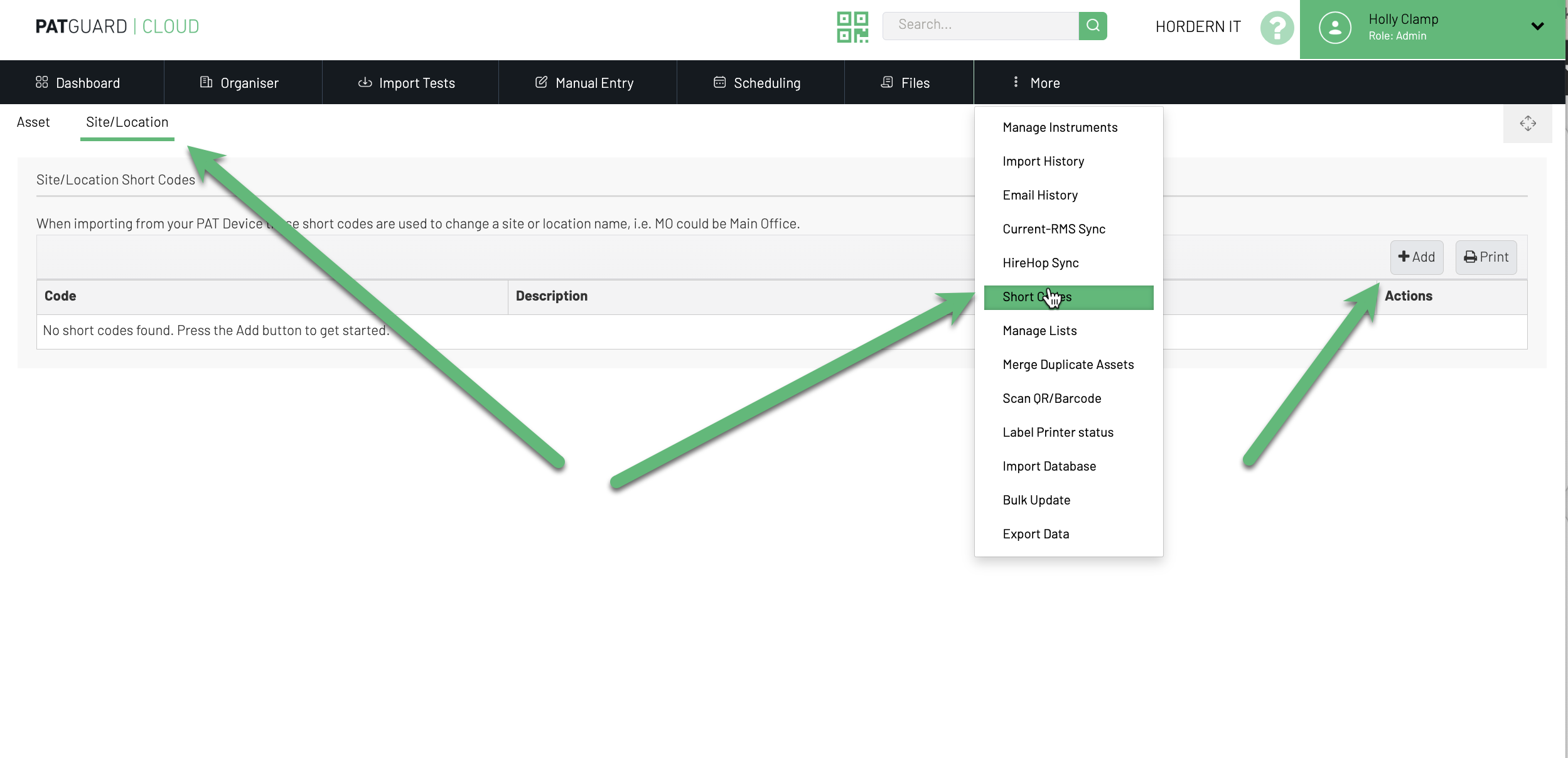Click the QR code scanner icon
The image size is (1568, 758).
852,27
